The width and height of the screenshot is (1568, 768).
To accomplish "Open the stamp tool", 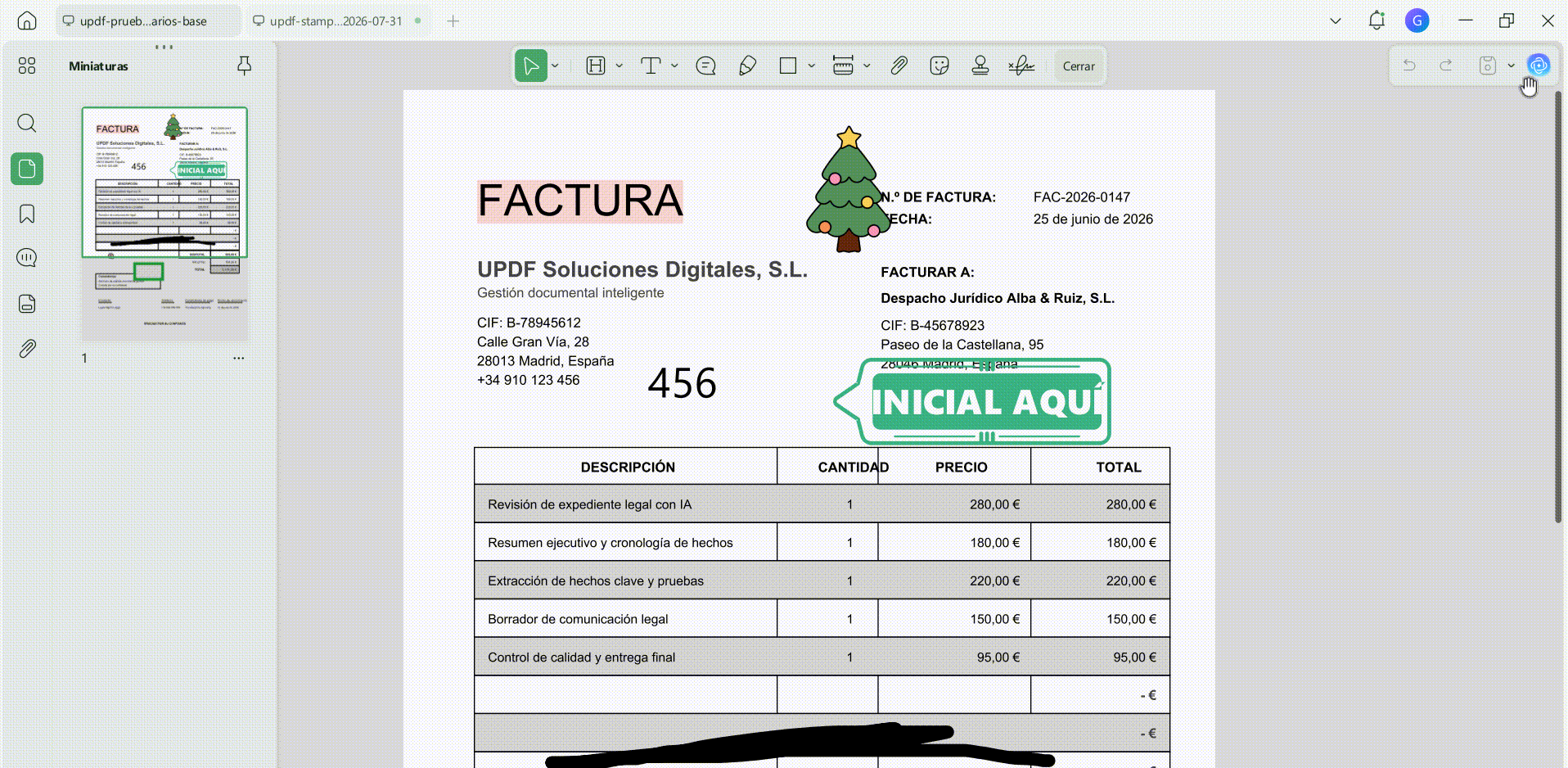I will click(980, 66).
